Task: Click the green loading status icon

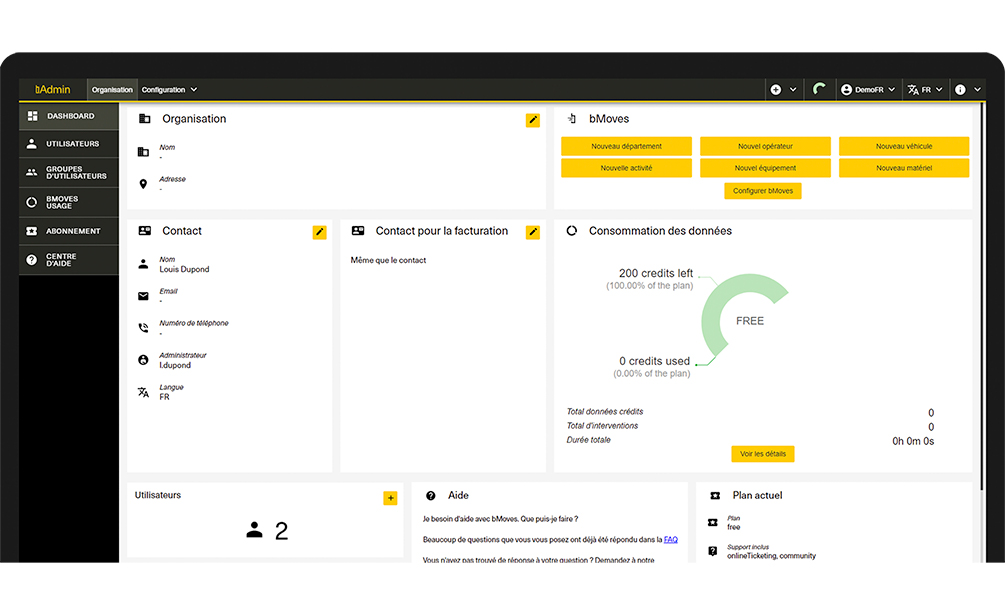Action: 819,89
